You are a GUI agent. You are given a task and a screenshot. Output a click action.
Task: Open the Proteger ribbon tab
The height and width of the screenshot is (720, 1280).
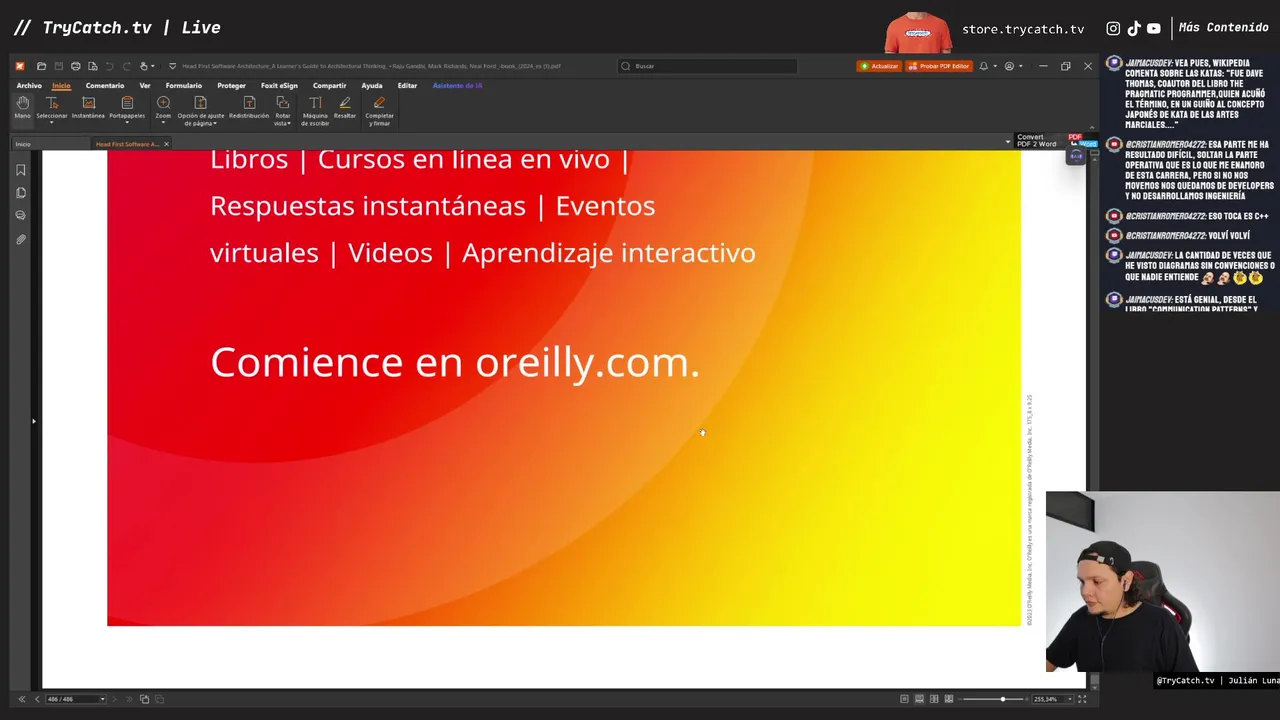pyautogui.click(x=231, y=86)
